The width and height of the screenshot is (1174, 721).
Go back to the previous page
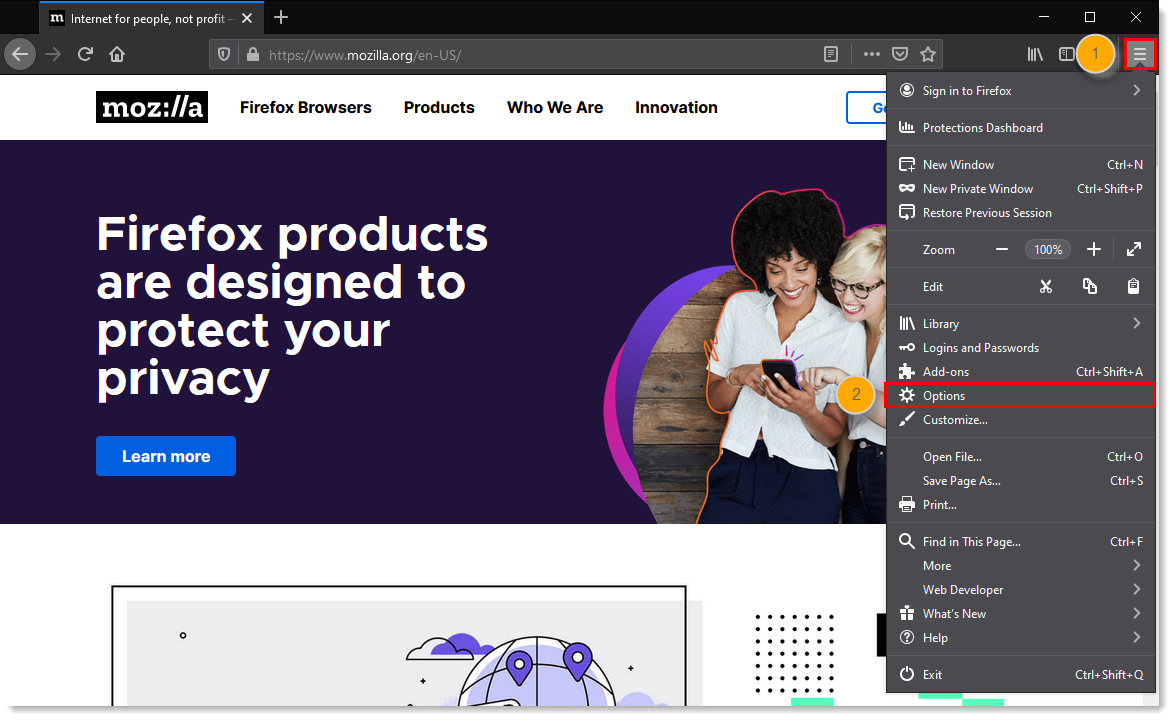pos(20,54)
